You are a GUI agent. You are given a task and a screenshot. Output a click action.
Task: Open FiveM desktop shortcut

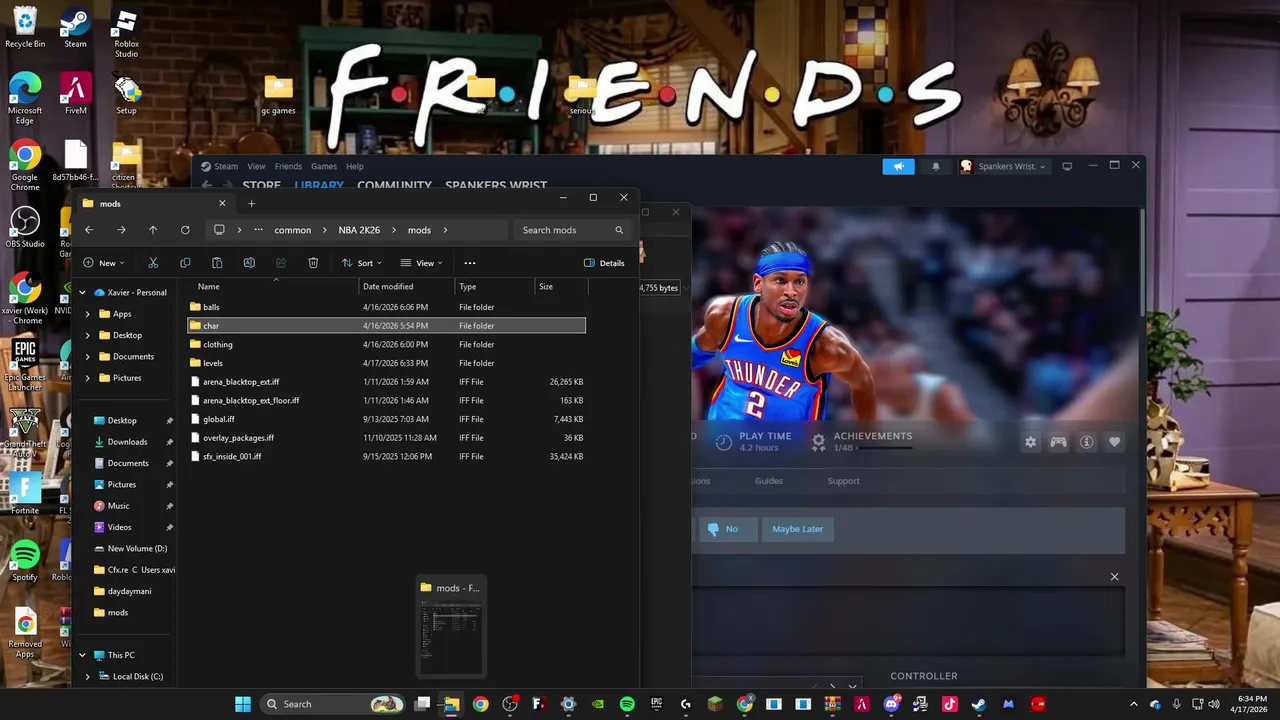[76, 94]
